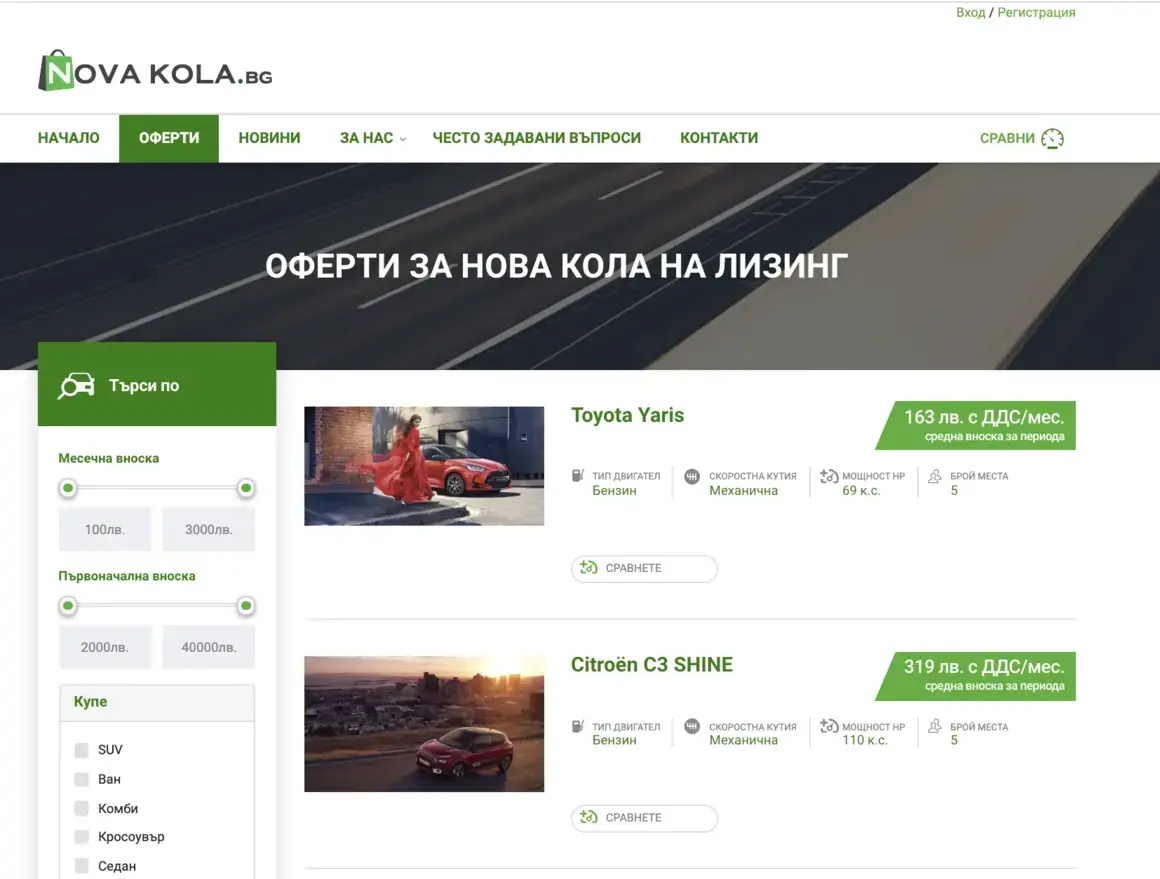Click the 40000лв. down payment field
The image size is (1160, 879).
(209, 647)
